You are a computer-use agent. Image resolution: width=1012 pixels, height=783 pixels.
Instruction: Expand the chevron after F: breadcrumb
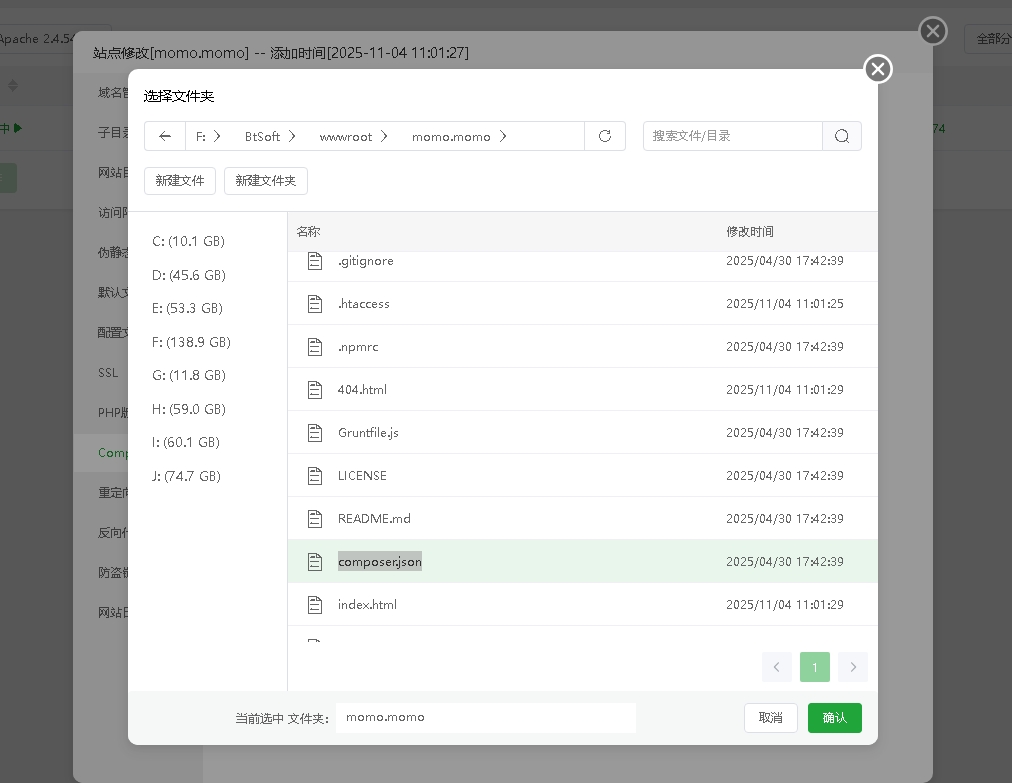[217, 135]
